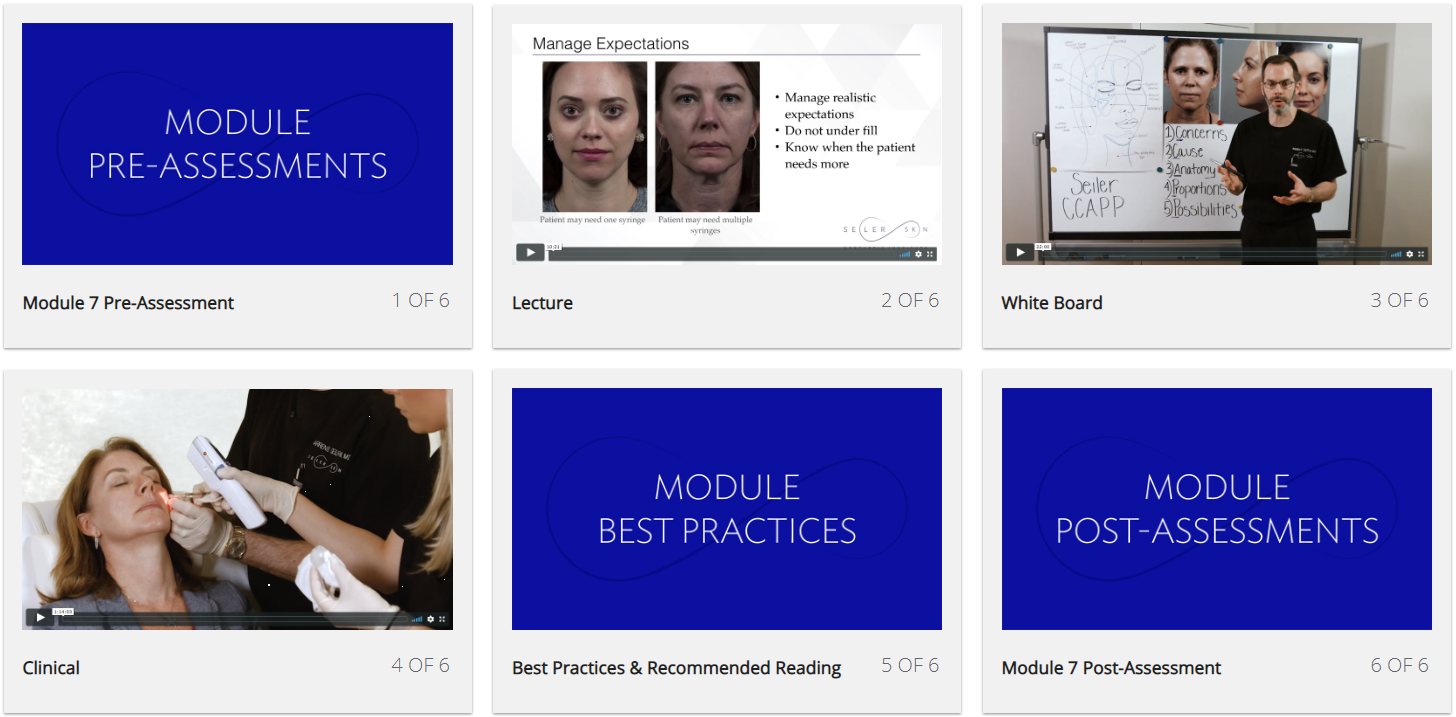Click the Clinical video progress bar
This screenshot has height=717, width=1456.
click(230, 618)
